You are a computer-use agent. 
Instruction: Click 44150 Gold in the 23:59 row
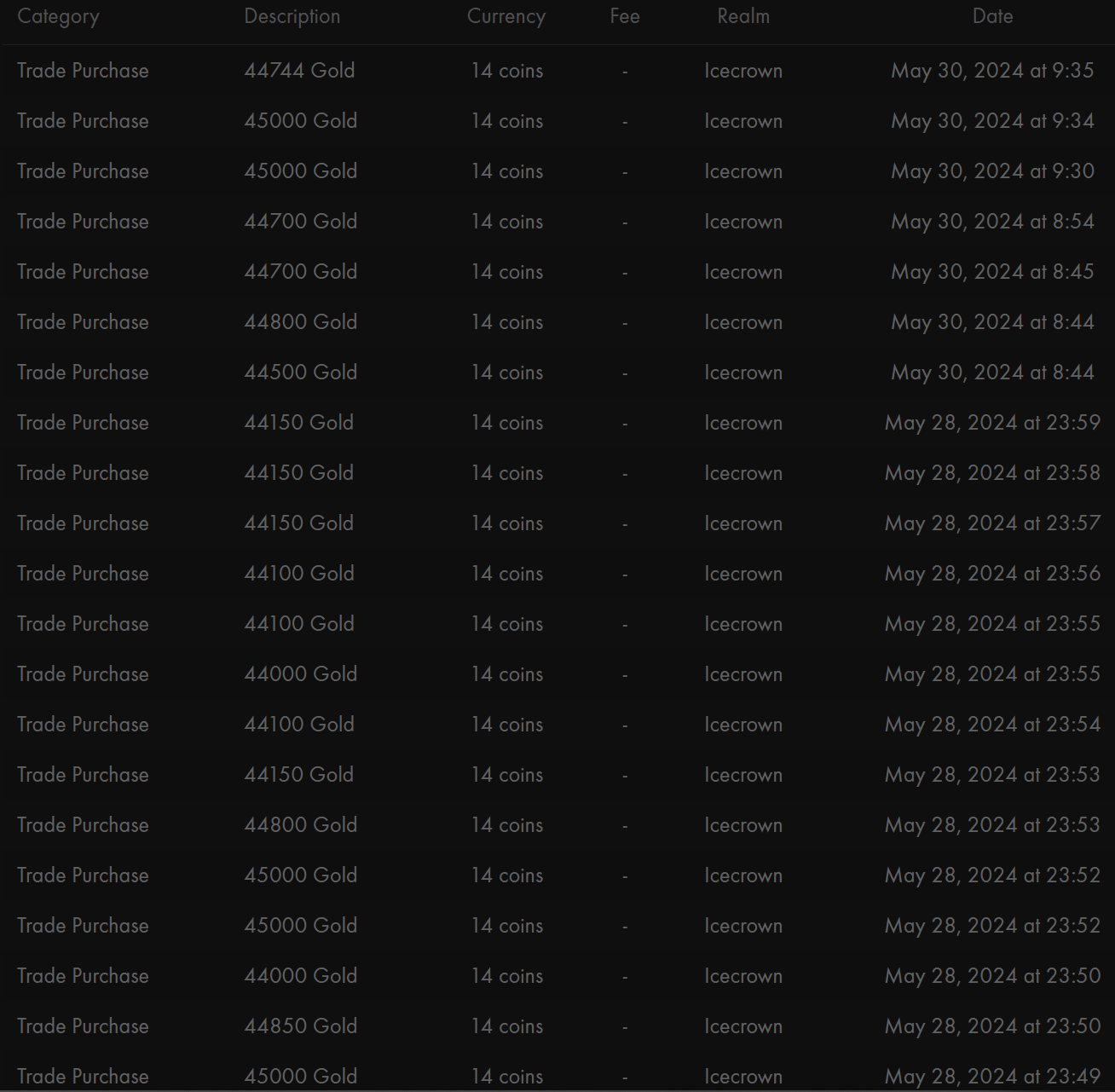[298, 423]
